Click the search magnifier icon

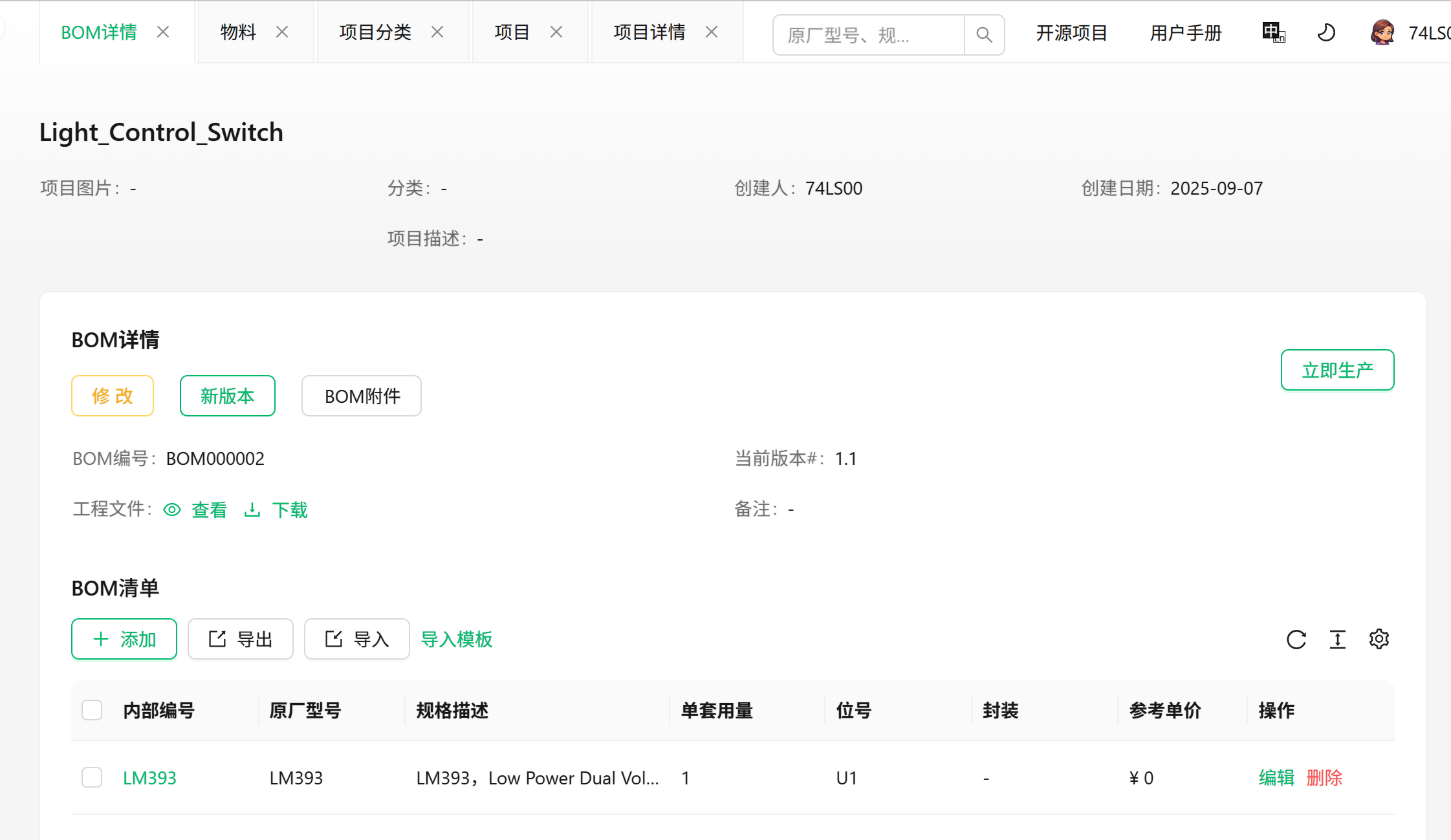(984, 34)
